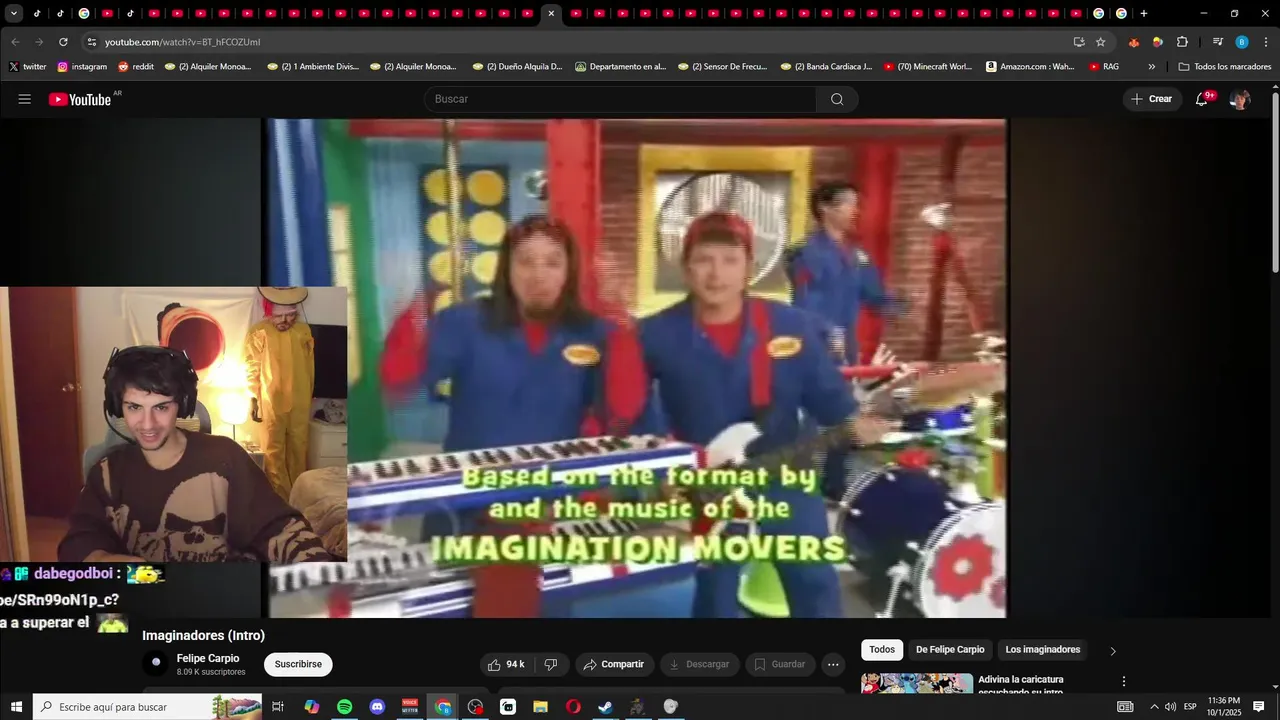Open the Departamento en al... bookmark
Screen dimensions: 1280x720
click(x=620, y=67)
